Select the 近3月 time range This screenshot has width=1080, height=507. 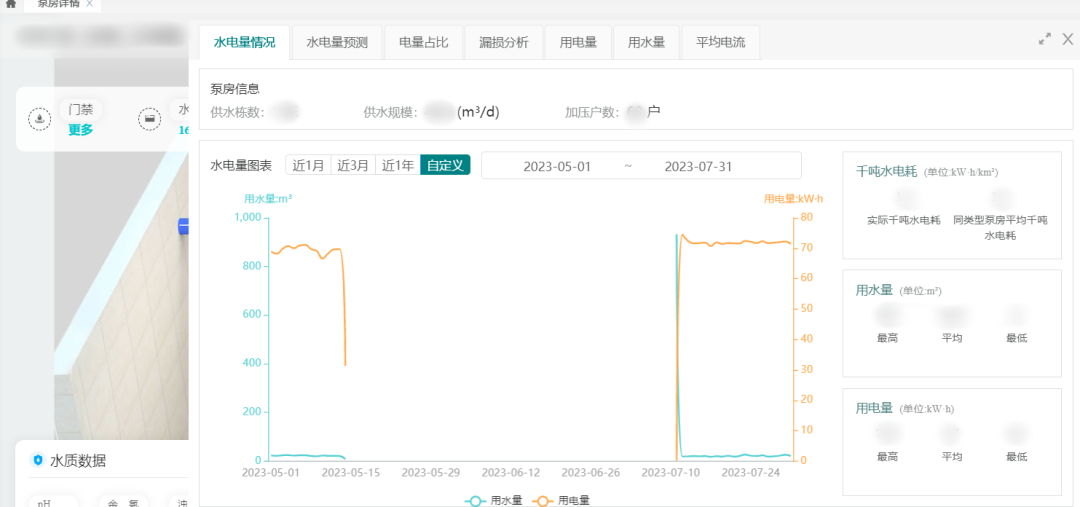[x=353, y=166]
